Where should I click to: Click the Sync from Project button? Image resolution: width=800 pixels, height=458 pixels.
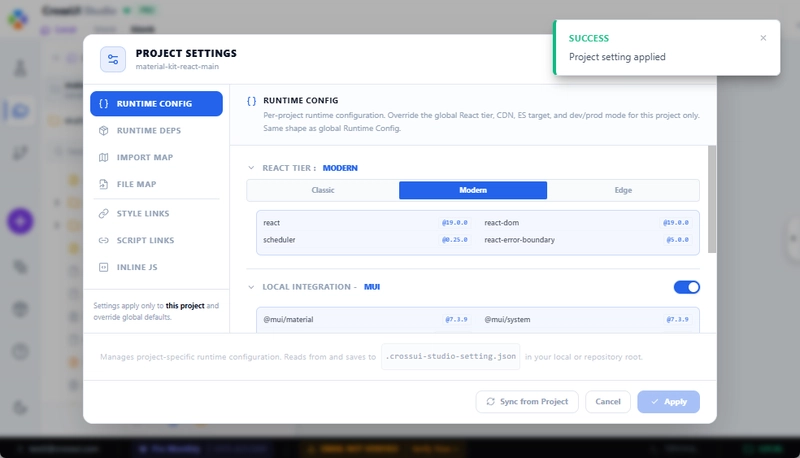pyautogui.click(x=527, y=402)
